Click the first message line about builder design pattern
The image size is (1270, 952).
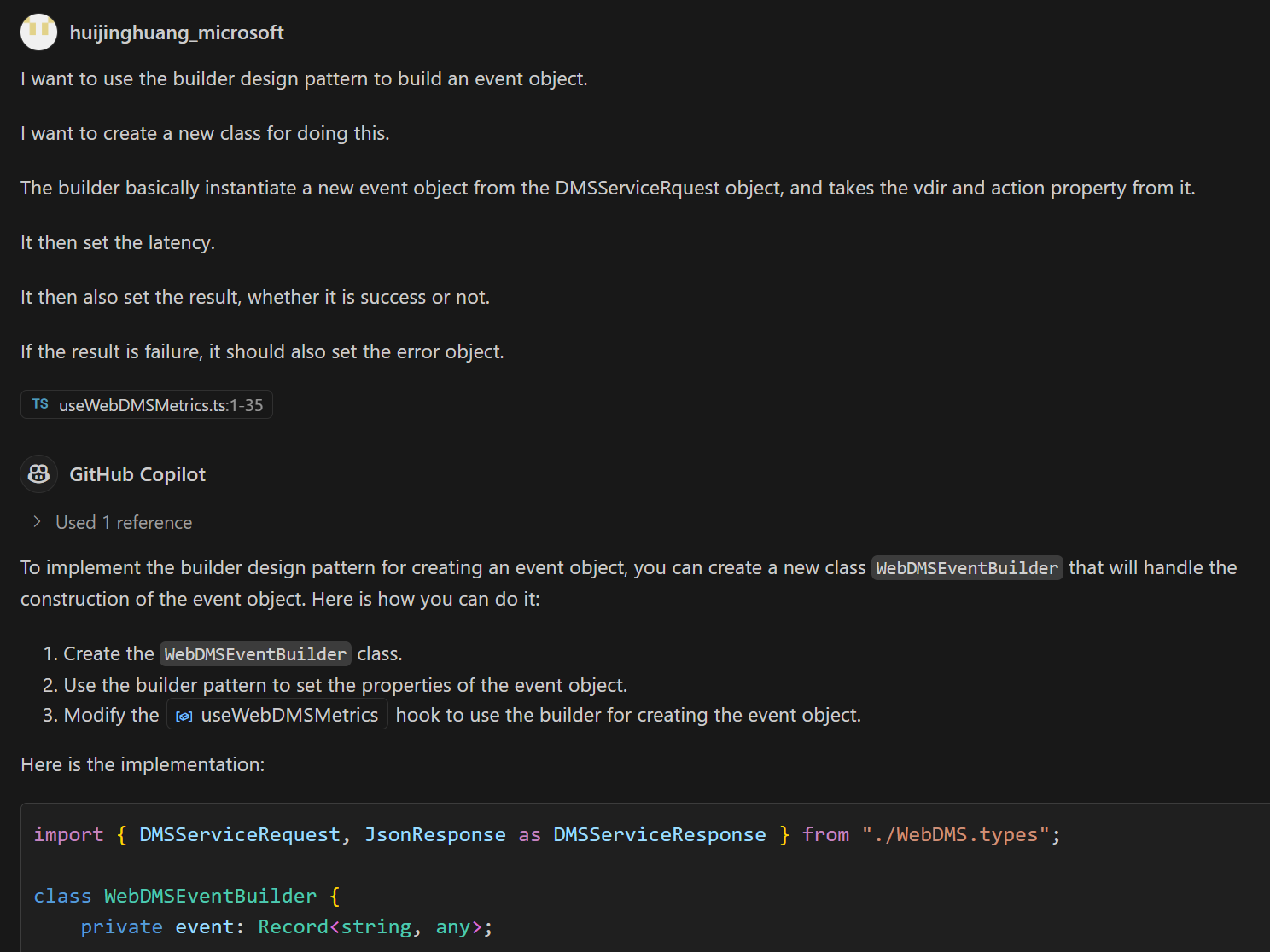coord(304,78)
